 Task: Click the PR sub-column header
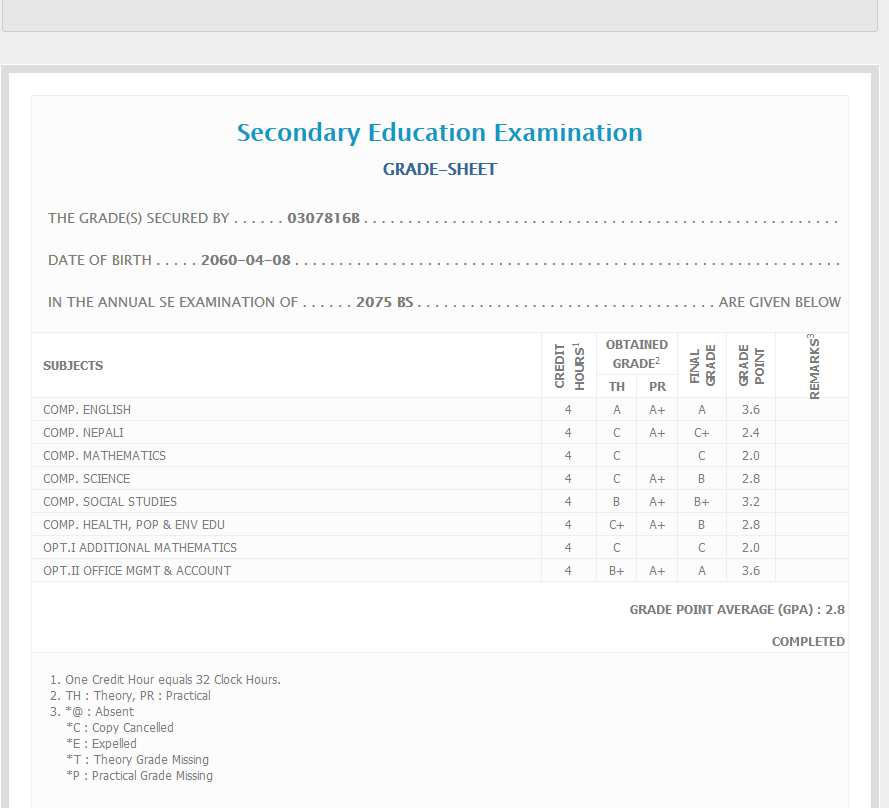[657, 386]
